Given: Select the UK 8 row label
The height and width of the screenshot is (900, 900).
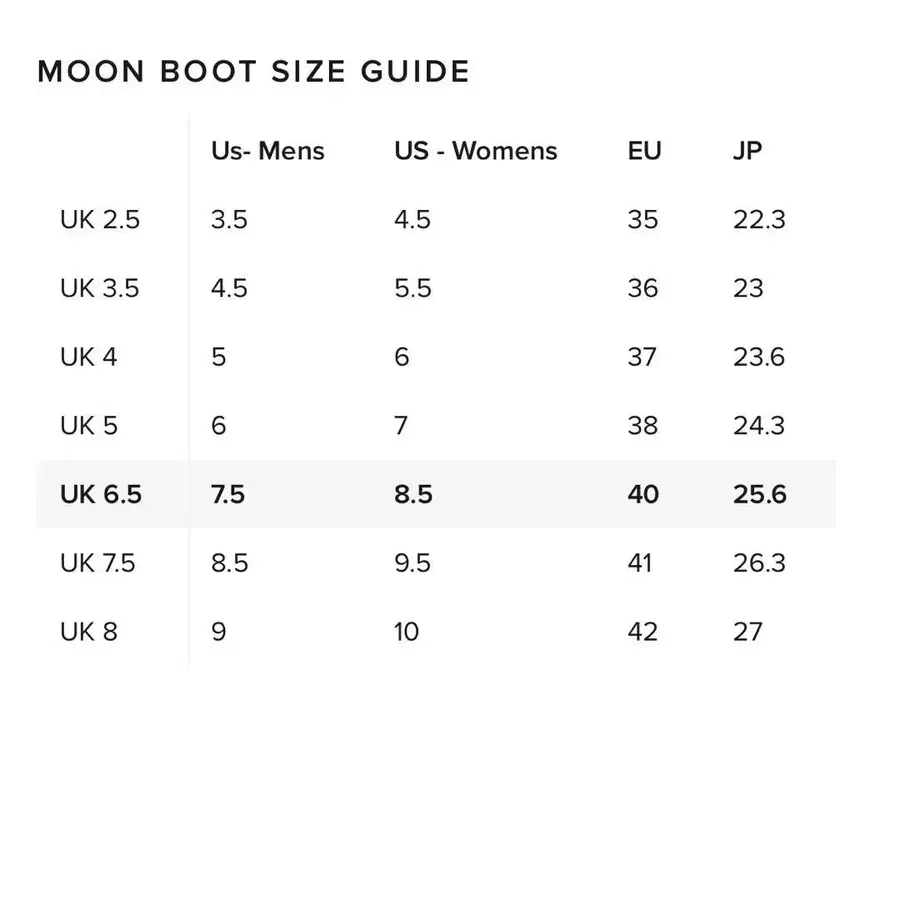Looking at the screenshot, I should pyautogui.click(x=89, y=632).
